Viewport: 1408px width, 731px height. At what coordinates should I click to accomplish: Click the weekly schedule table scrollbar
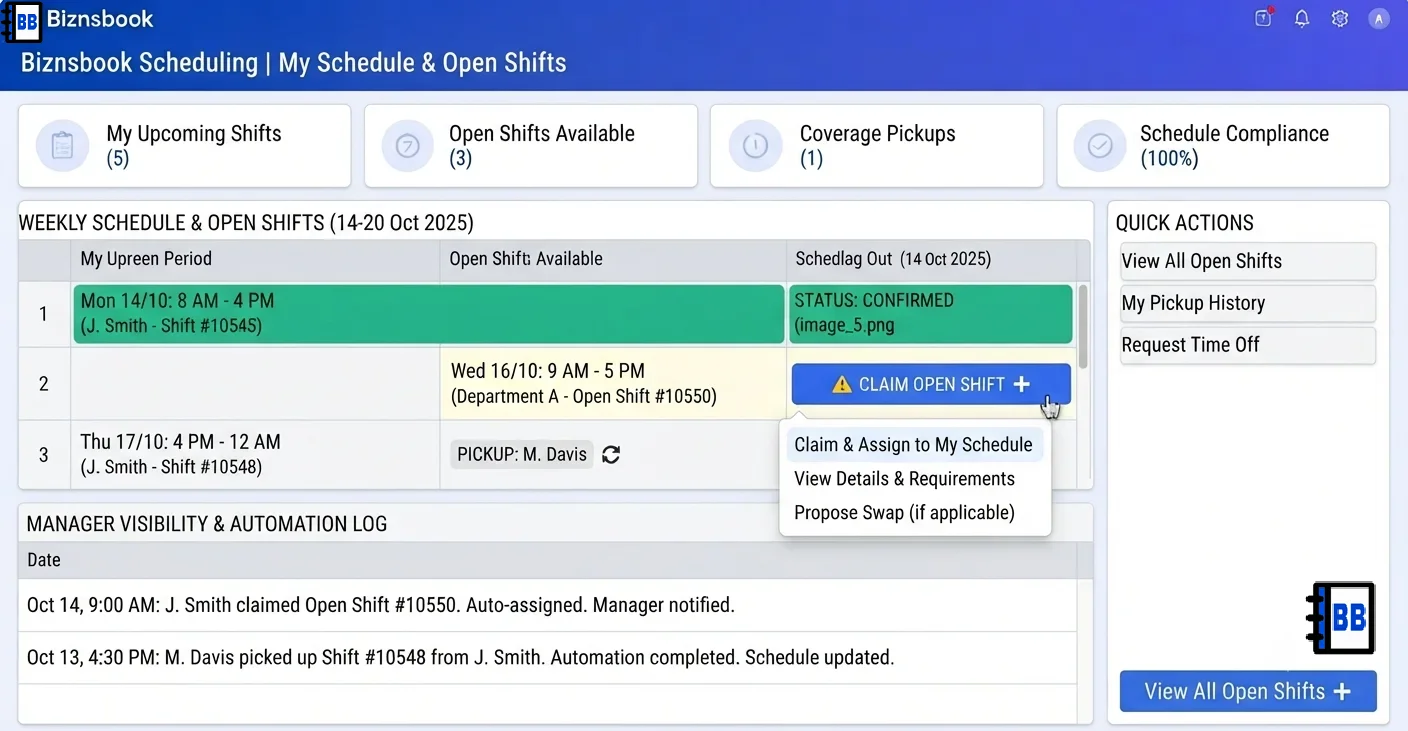1081,326
